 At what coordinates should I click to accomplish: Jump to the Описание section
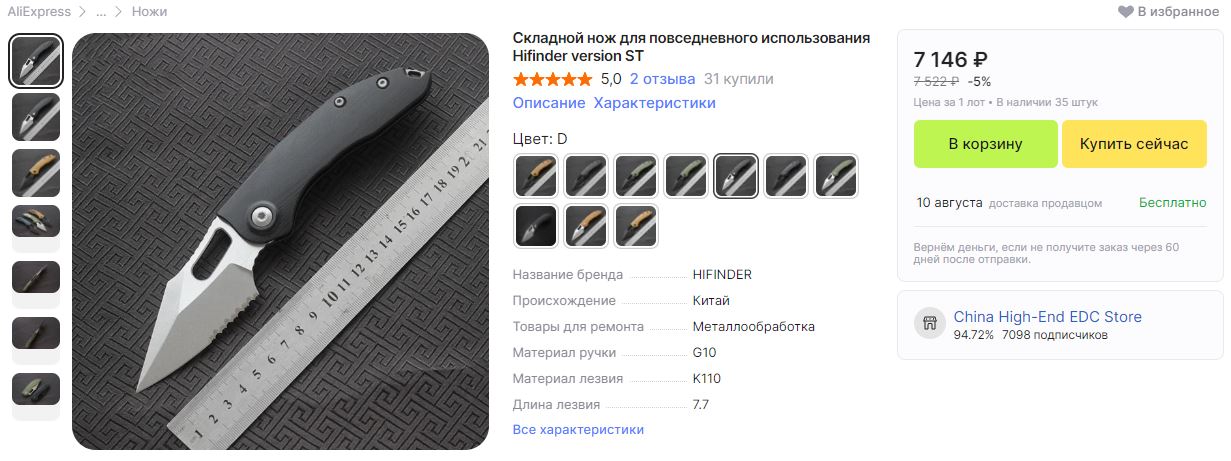(549, 103)
